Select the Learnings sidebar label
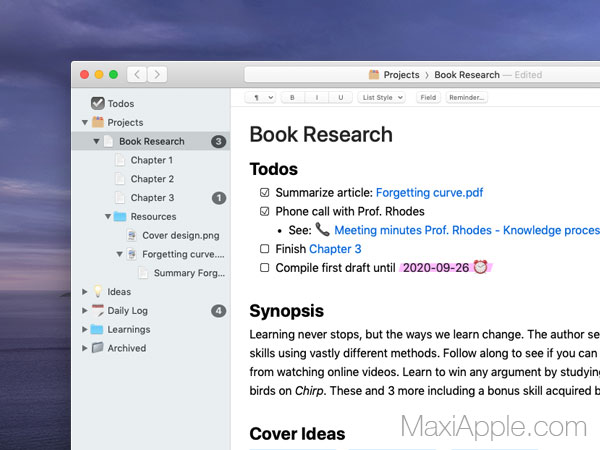600x450 pixels. click(129, 329)
